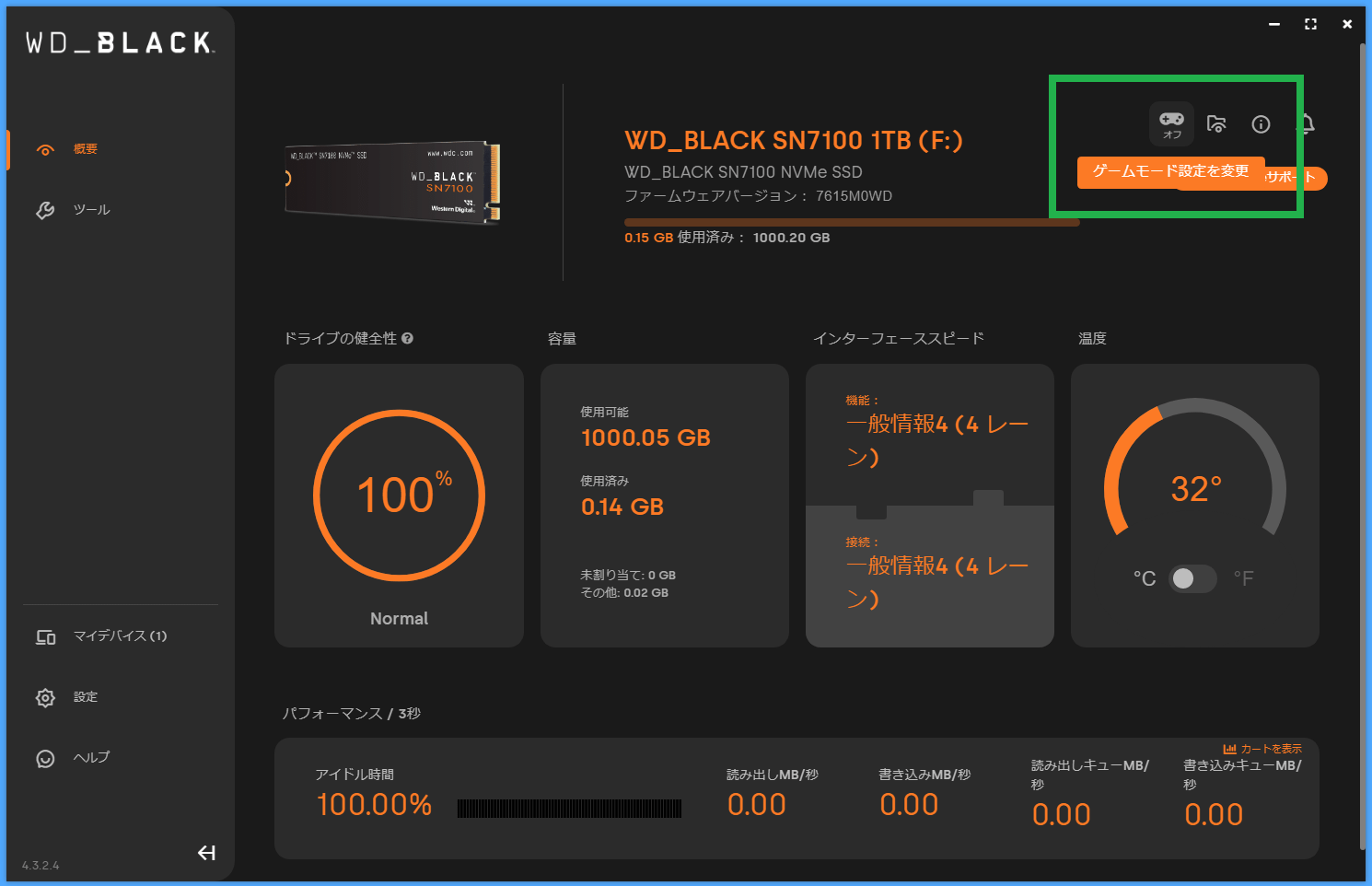Click the firmware version text 7615M0WD

[854, 196]
